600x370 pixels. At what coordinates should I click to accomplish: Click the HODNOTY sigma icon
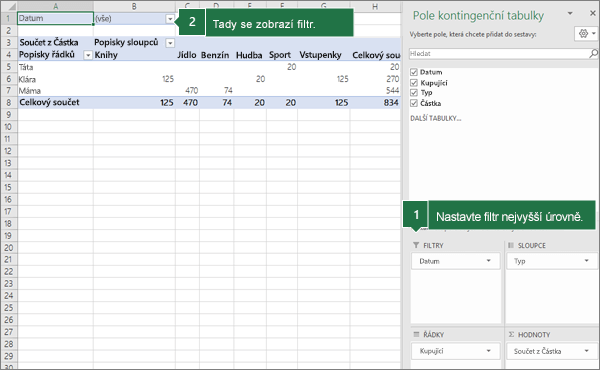point(511,334)
